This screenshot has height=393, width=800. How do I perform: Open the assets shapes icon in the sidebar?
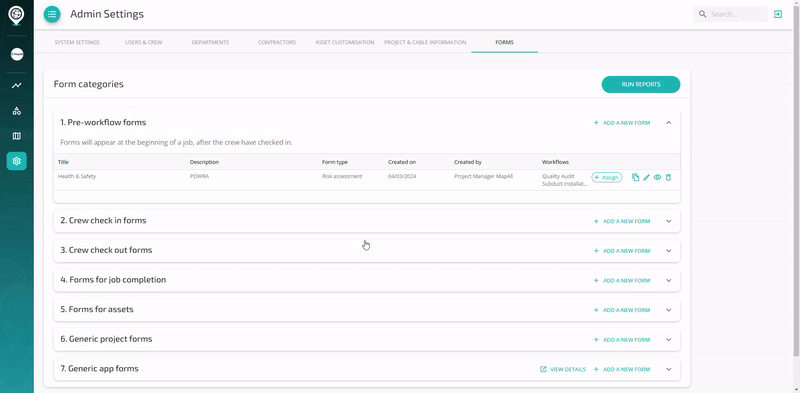(x=17, y=111)
